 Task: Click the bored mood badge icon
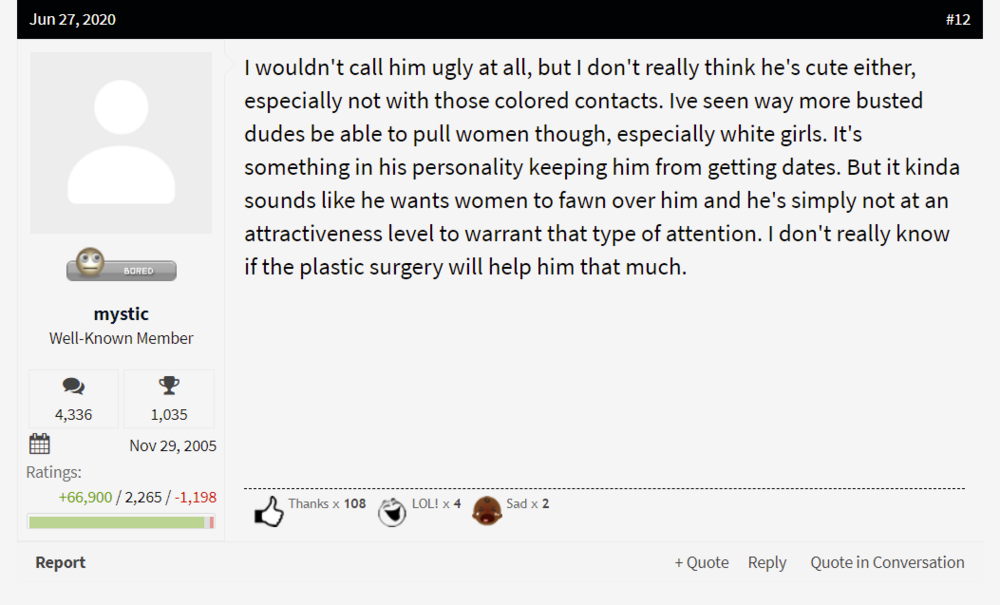click(121, 266)
